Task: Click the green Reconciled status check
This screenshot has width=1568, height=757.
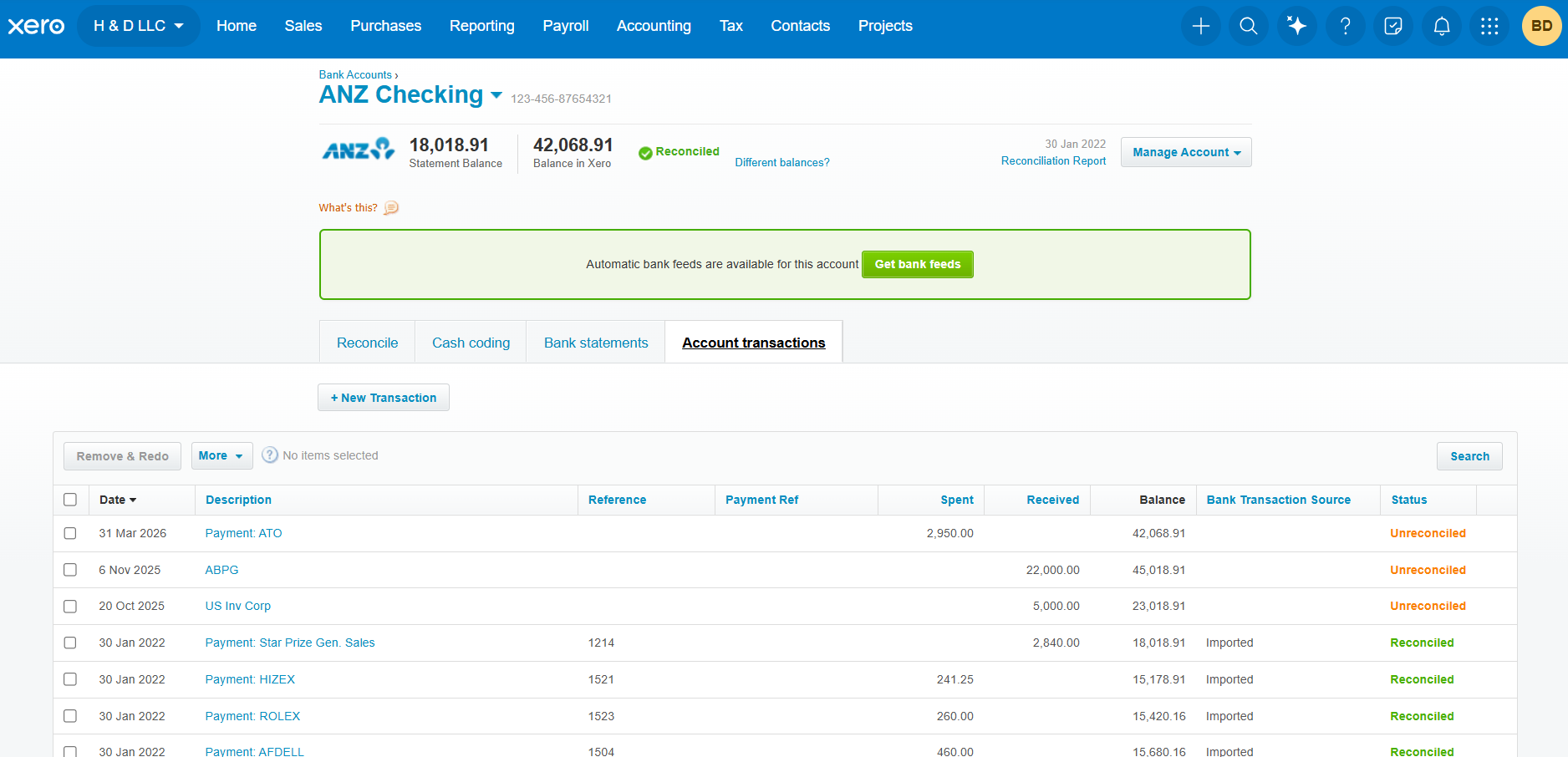Action: (645, 153)
